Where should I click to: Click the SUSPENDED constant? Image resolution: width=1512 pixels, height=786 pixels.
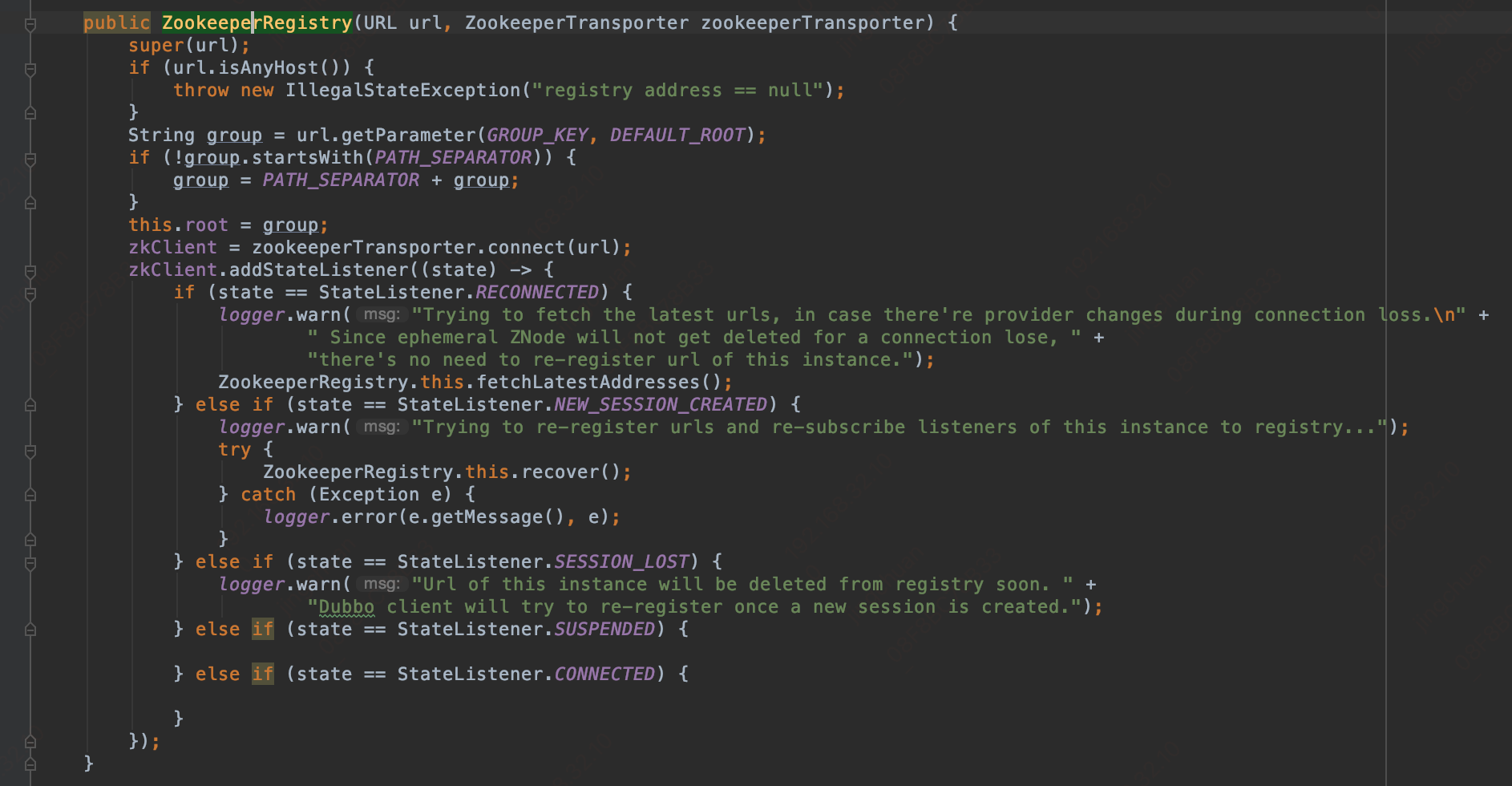click(604, 630)
